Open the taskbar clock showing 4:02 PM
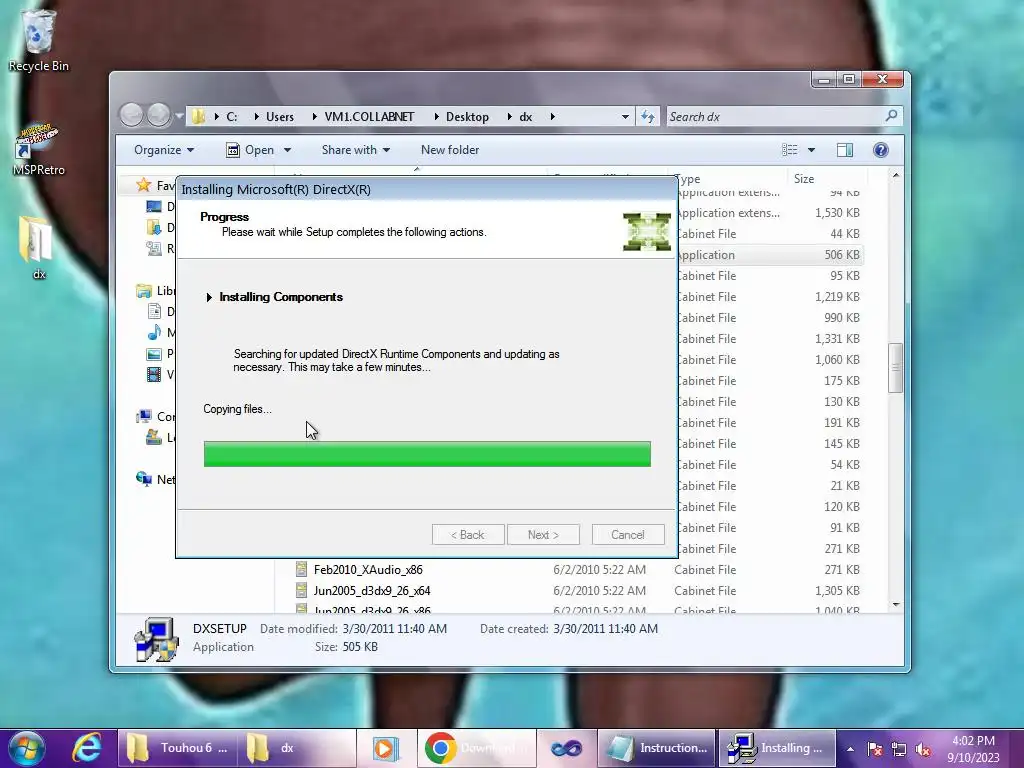 (973, 749)
